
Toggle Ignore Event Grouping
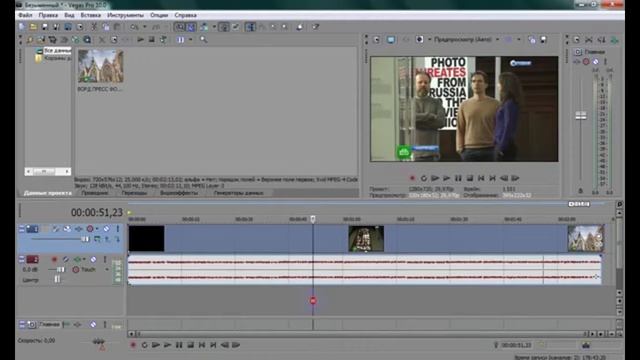point(235,27)
